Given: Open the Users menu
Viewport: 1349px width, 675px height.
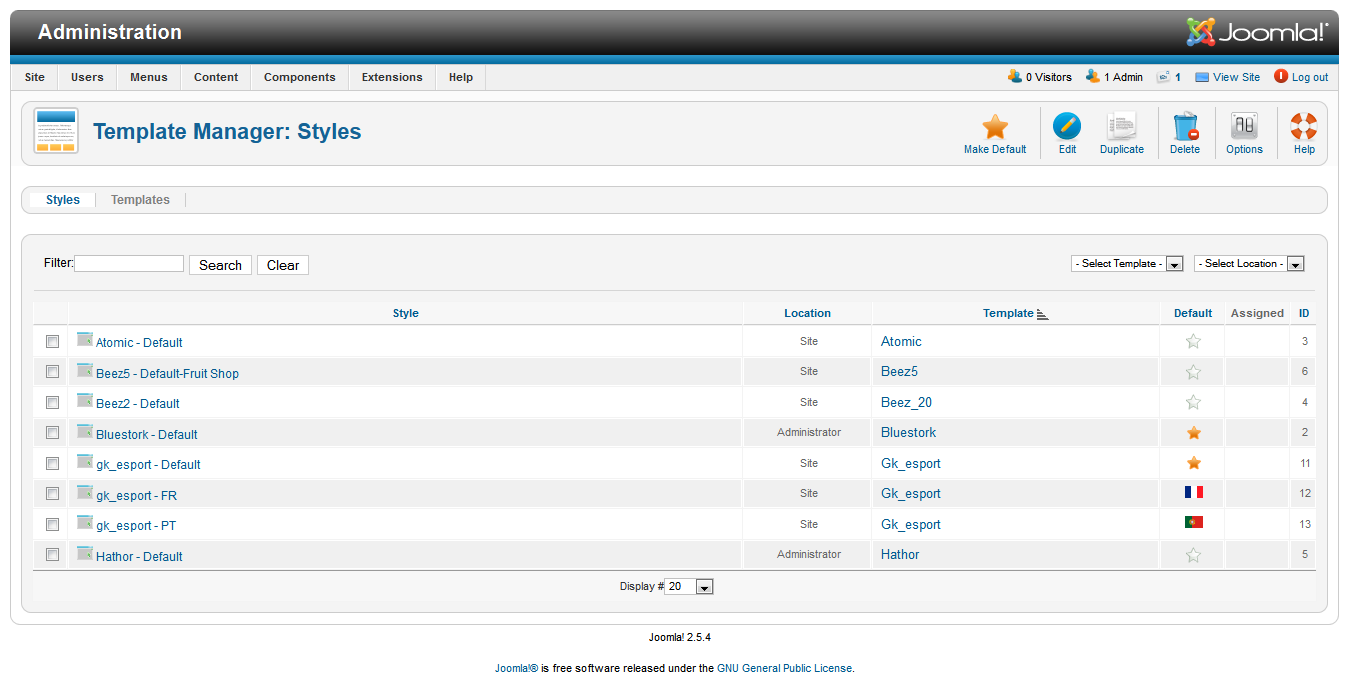Looking at the screenshot, I should point(87,77).
